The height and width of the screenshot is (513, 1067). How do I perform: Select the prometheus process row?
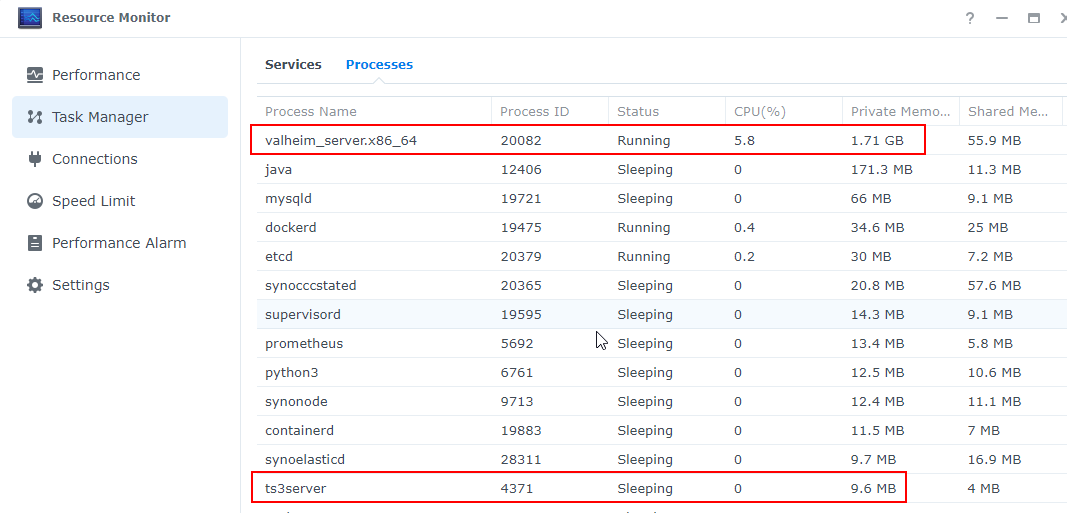pos(662,344)
